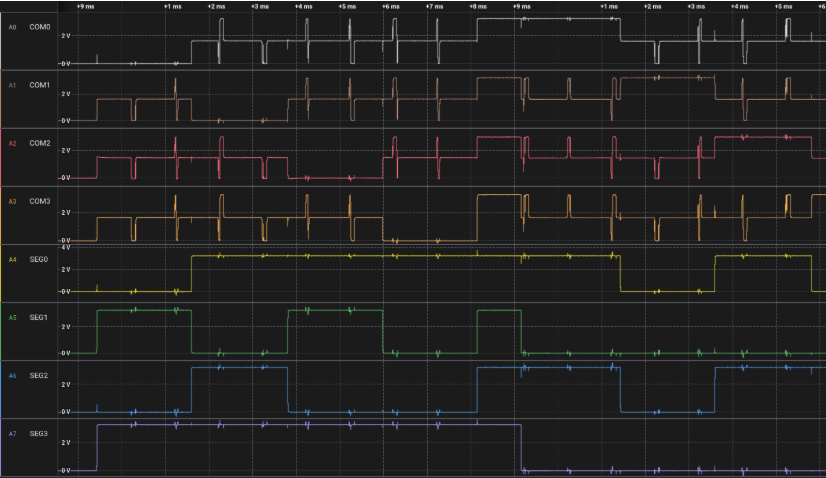Click the A7 channel identifier
The width and height of the screenshot is (826, 478).
point(13,434)
